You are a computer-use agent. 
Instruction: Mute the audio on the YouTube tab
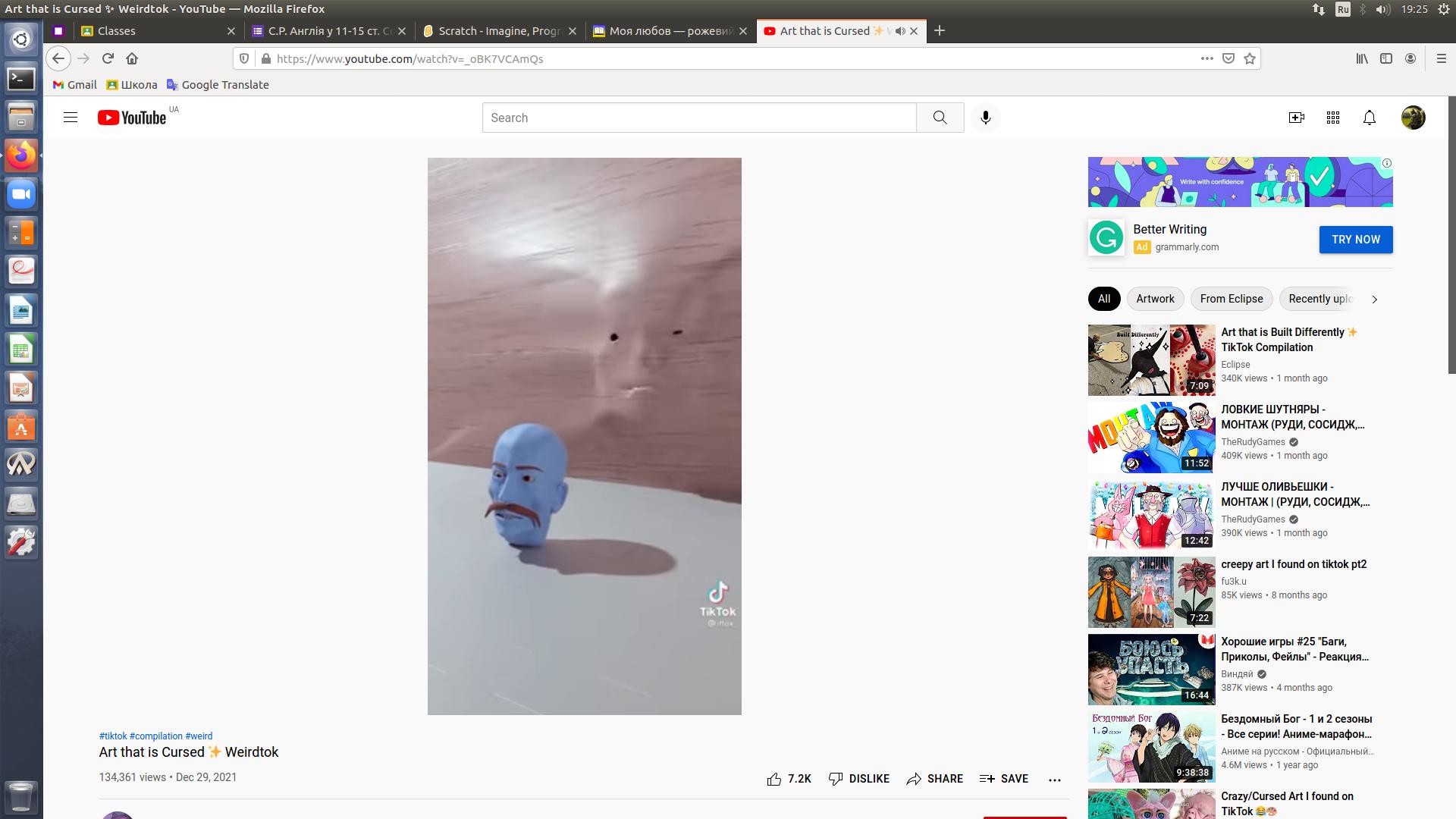(900, 31)
